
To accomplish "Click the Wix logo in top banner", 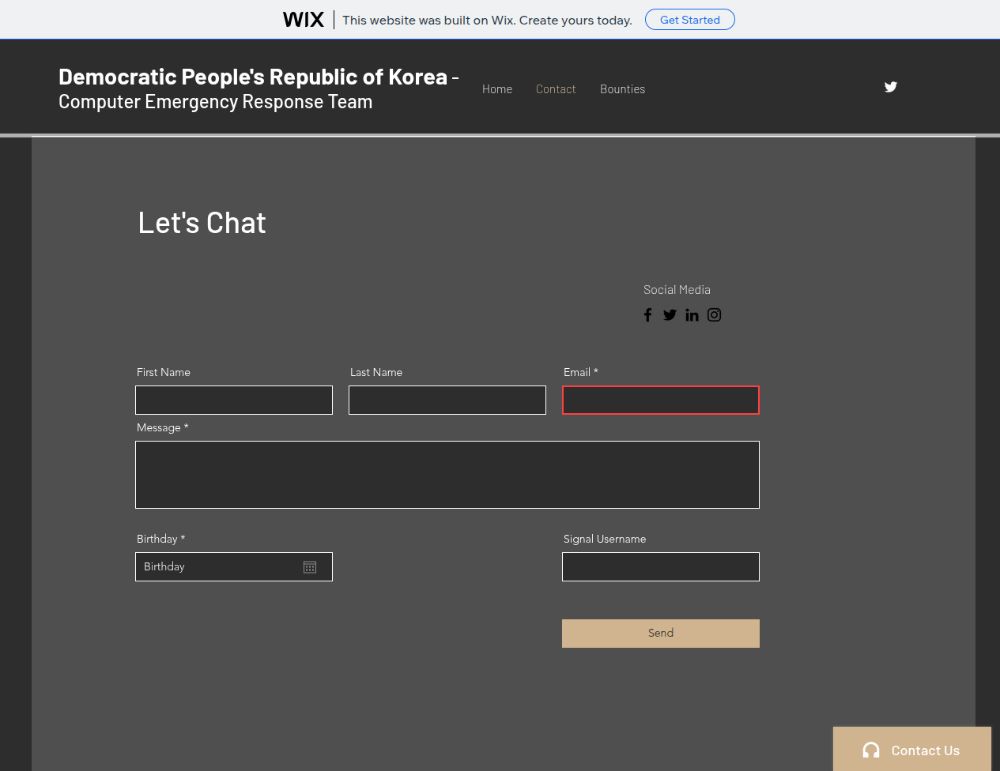I will coord(303,20).
